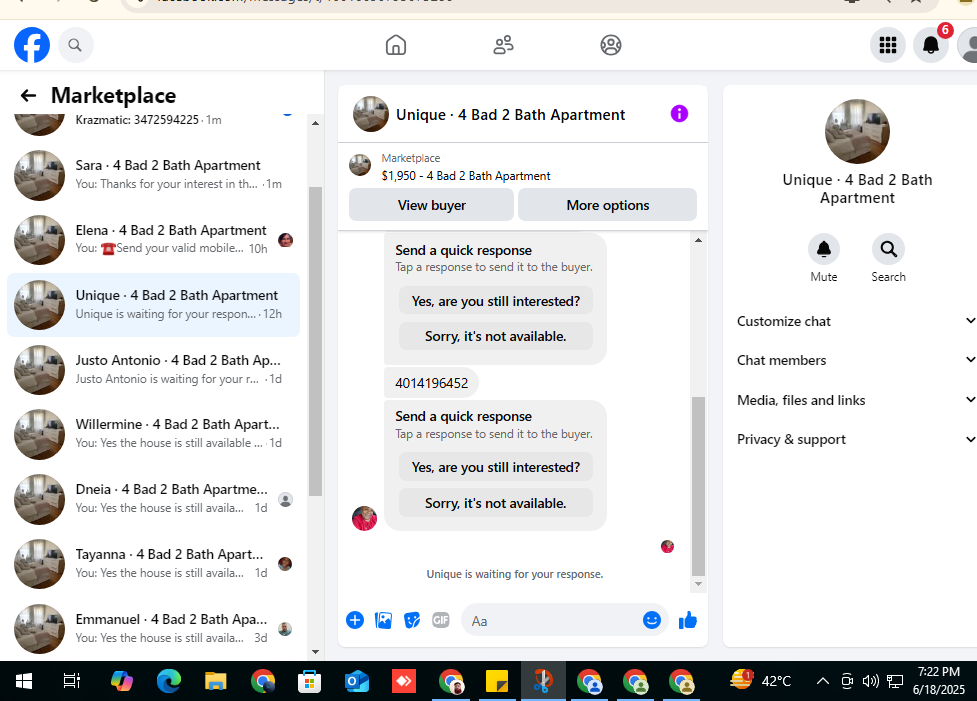Open the Copilot icon on taskbar
Viewport: 977px width, 701px height.
tap(122, 681)
